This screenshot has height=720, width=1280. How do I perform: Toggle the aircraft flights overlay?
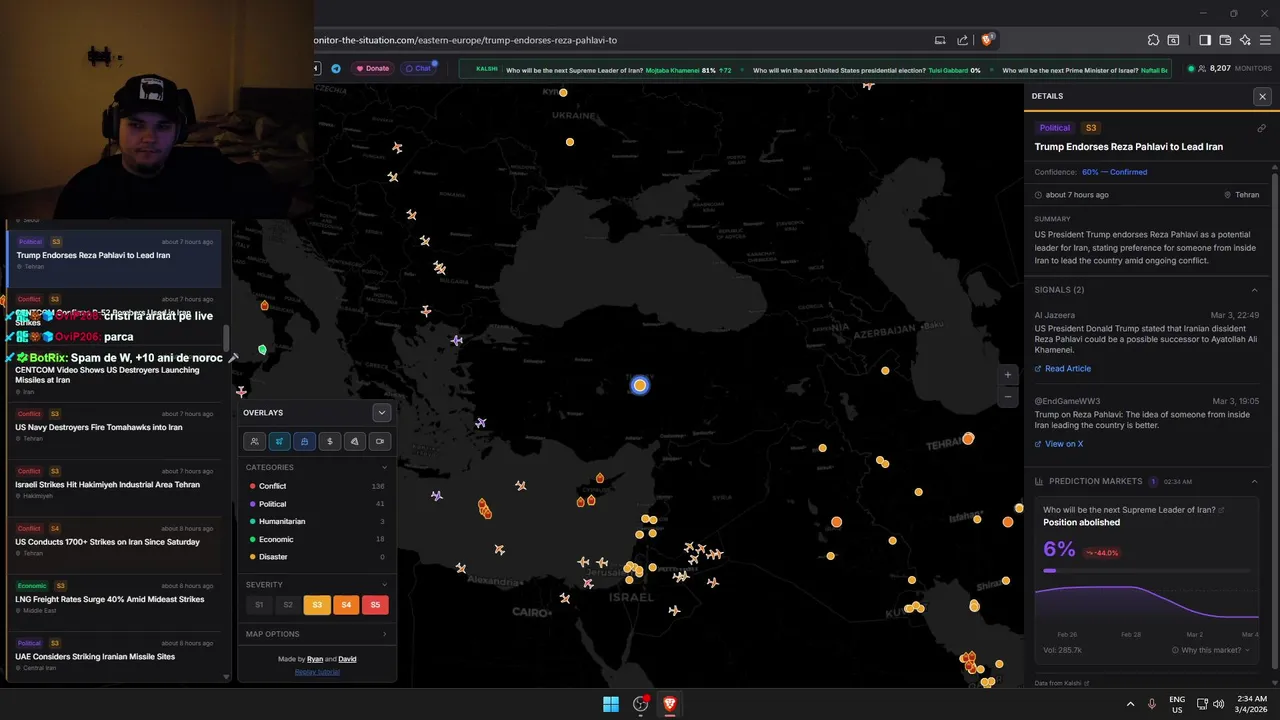point(279,441)
